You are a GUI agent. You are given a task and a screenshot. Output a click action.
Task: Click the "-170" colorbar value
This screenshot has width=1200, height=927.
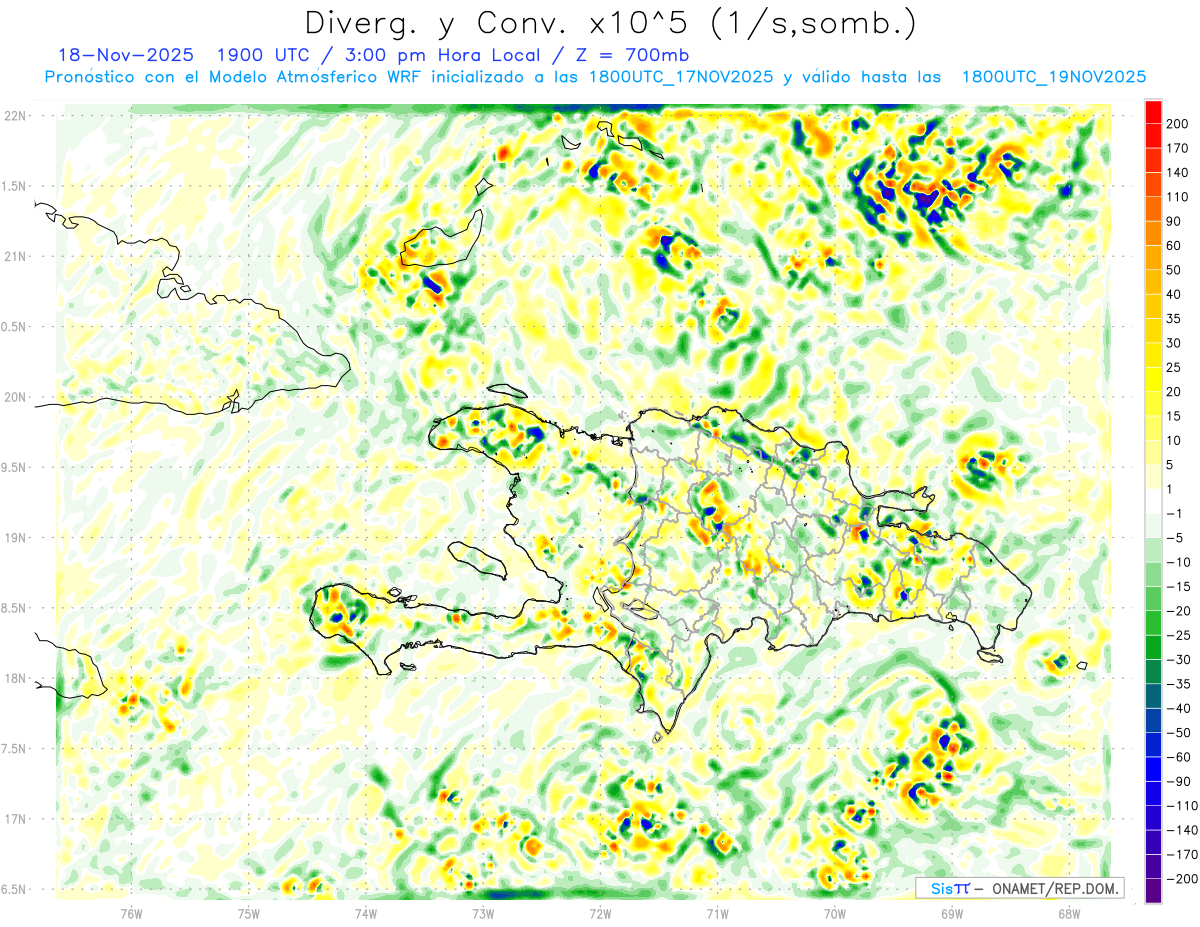click(x=1181, y=855)
